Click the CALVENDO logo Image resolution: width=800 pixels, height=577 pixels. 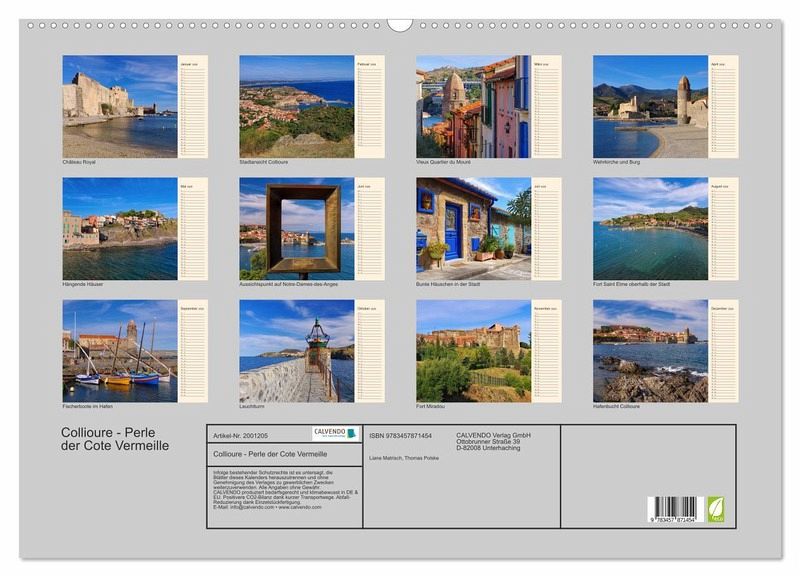(336, 433)
